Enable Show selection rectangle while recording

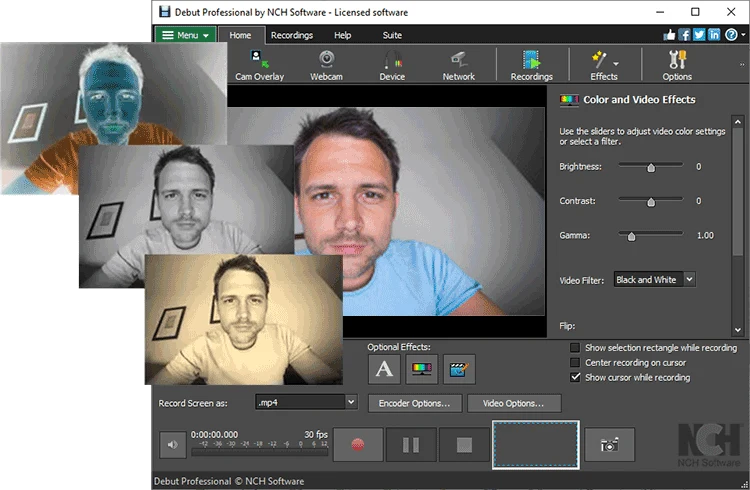pos(575,347)
